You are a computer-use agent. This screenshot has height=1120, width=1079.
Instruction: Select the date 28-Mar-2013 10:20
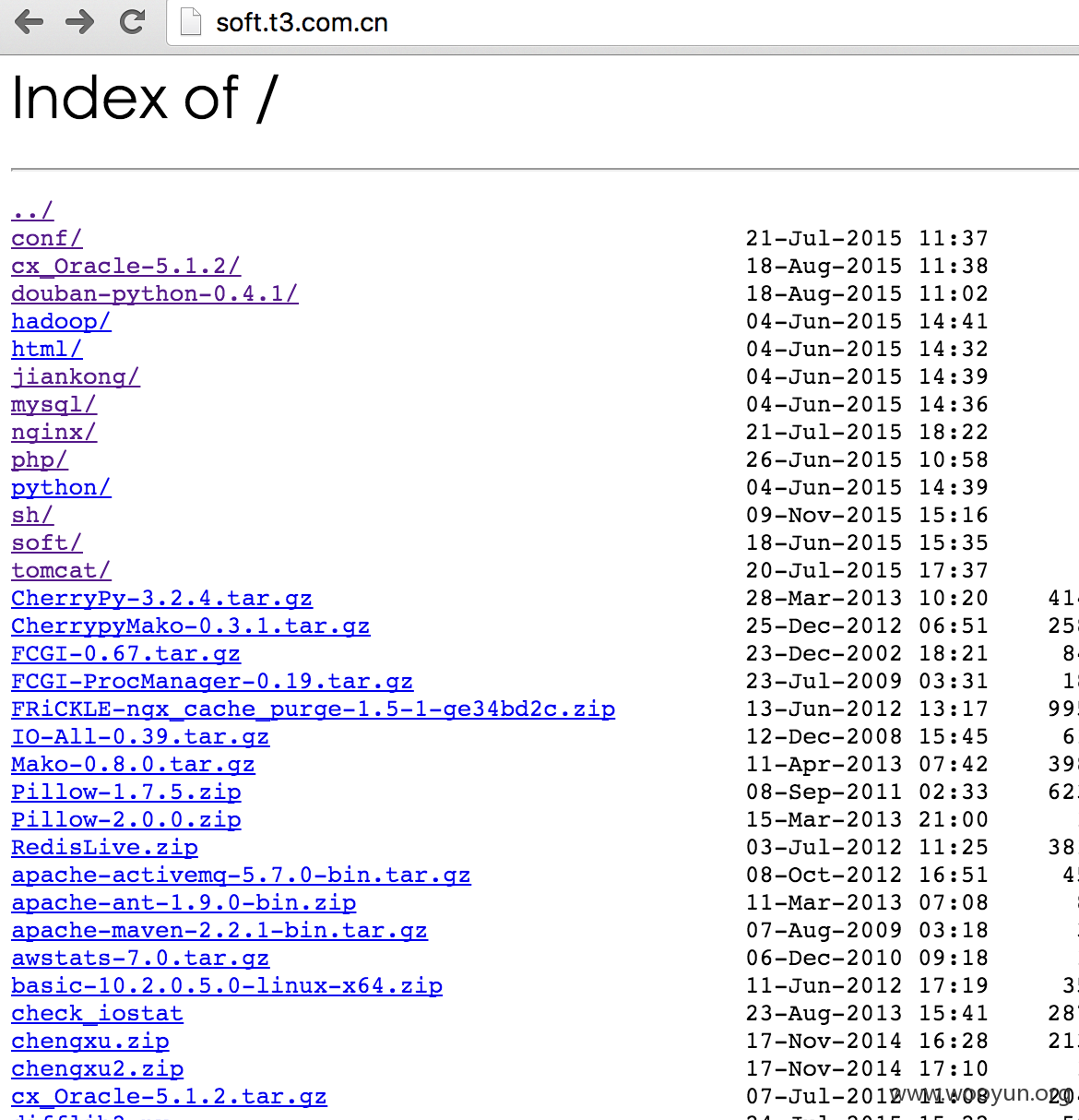coord(867,598)
